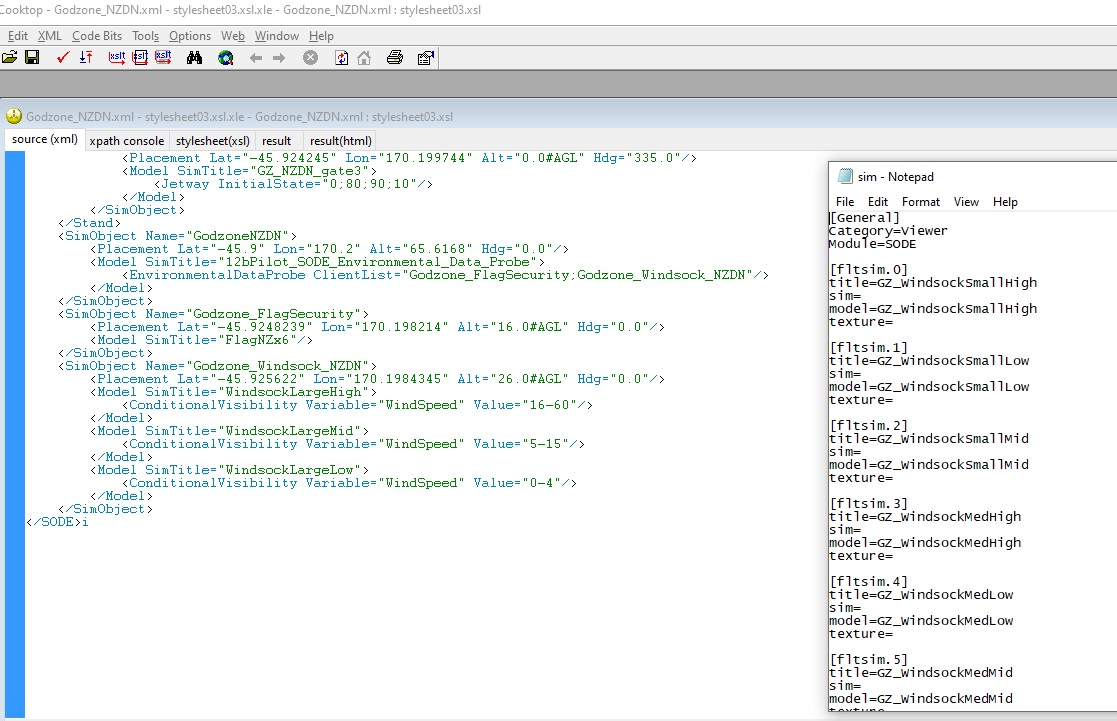Screen dimensions: 1117x721
Task: Switch to the result(html) tab
Action: [x=341, y=141]
